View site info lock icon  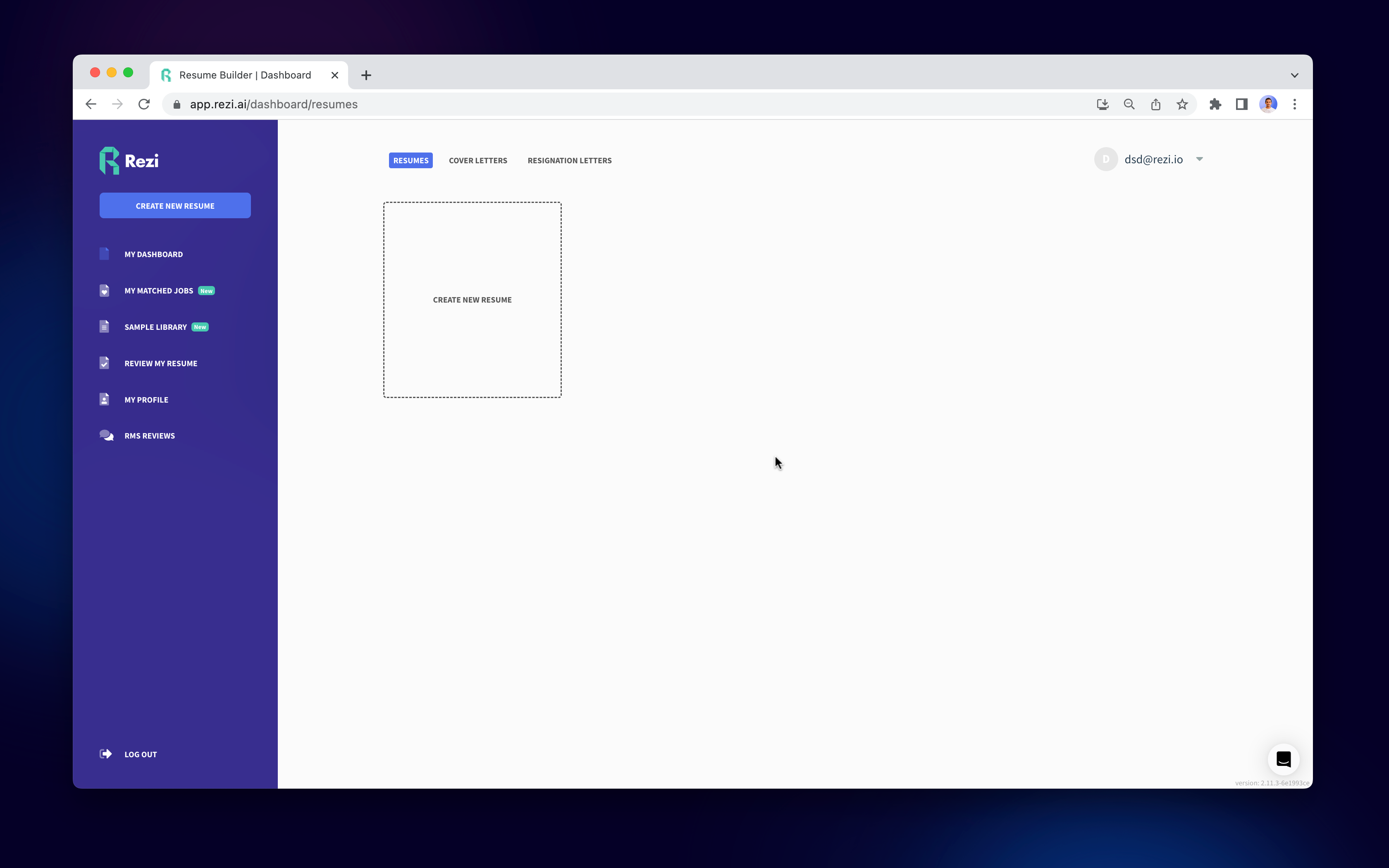177,105
